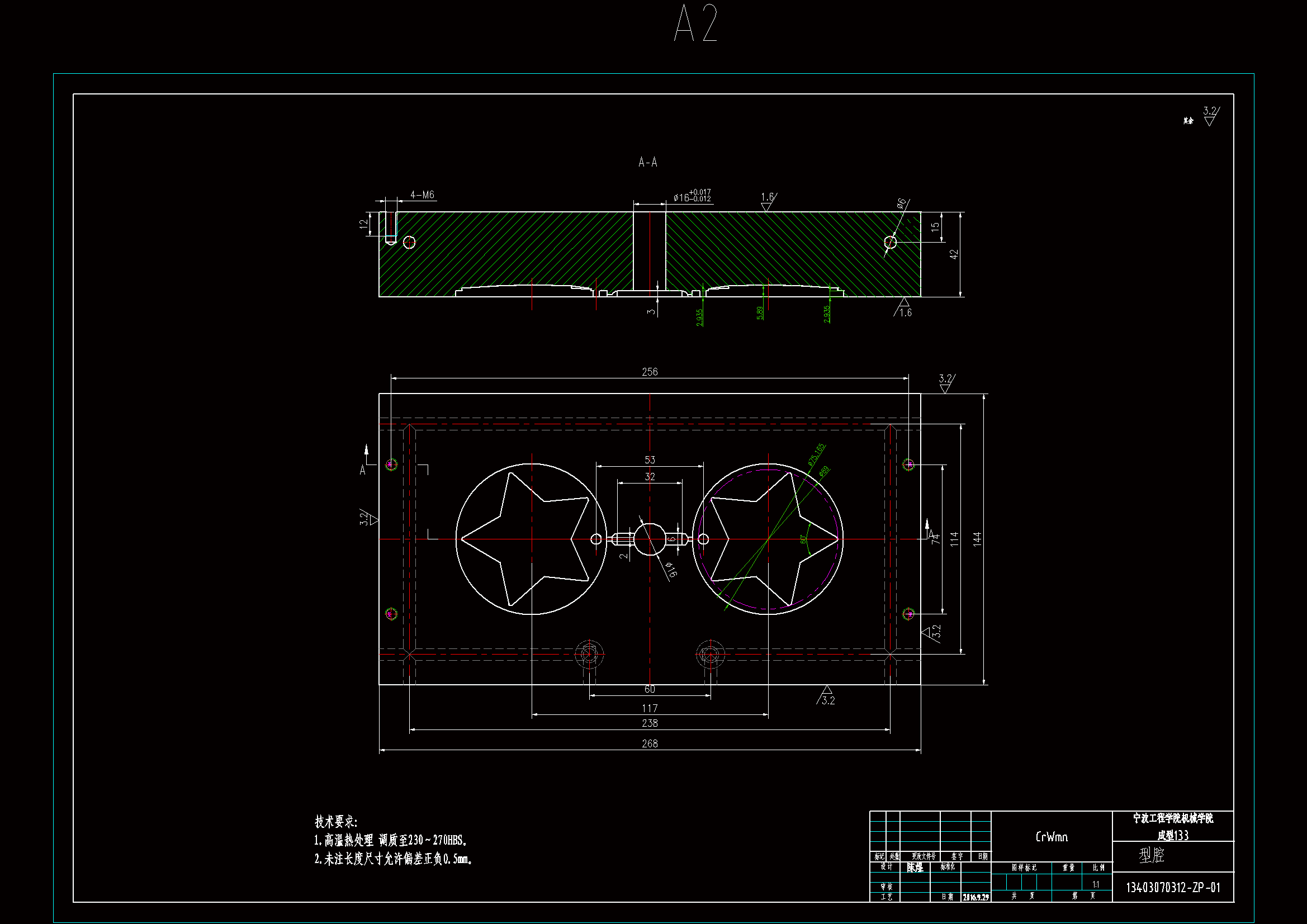Screen dimensions: 1307x924
Task: Click the top-right 3.2 surface roughness symbol
Action: click(1210, 115)
